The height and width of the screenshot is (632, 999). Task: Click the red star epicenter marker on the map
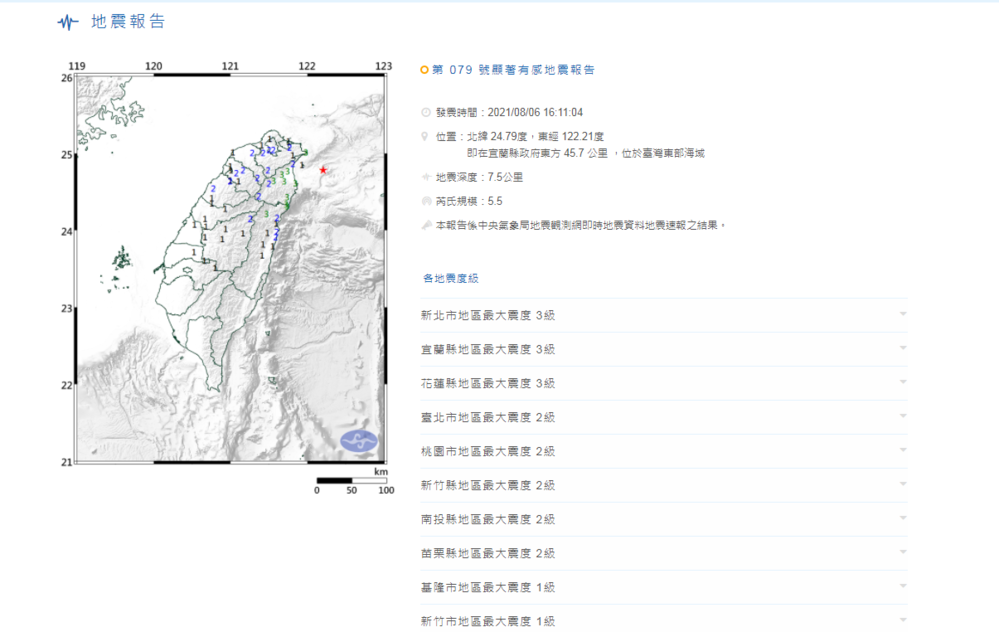click(323, 171)
